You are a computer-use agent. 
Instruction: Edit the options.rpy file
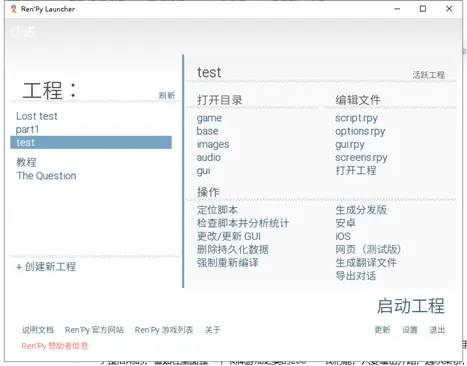pyautogui.click(x=360, y=131)
